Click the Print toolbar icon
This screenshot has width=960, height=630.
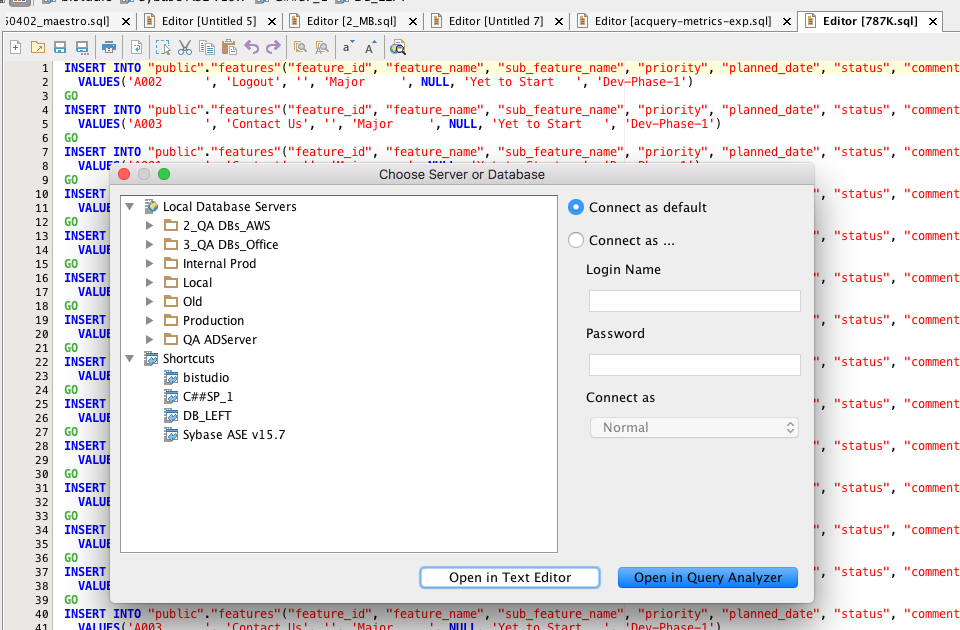click(x=109, y=47)
